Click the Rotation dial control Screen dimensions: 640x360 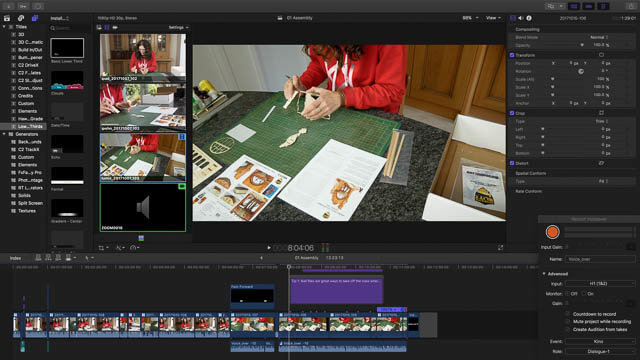(581, 71)
